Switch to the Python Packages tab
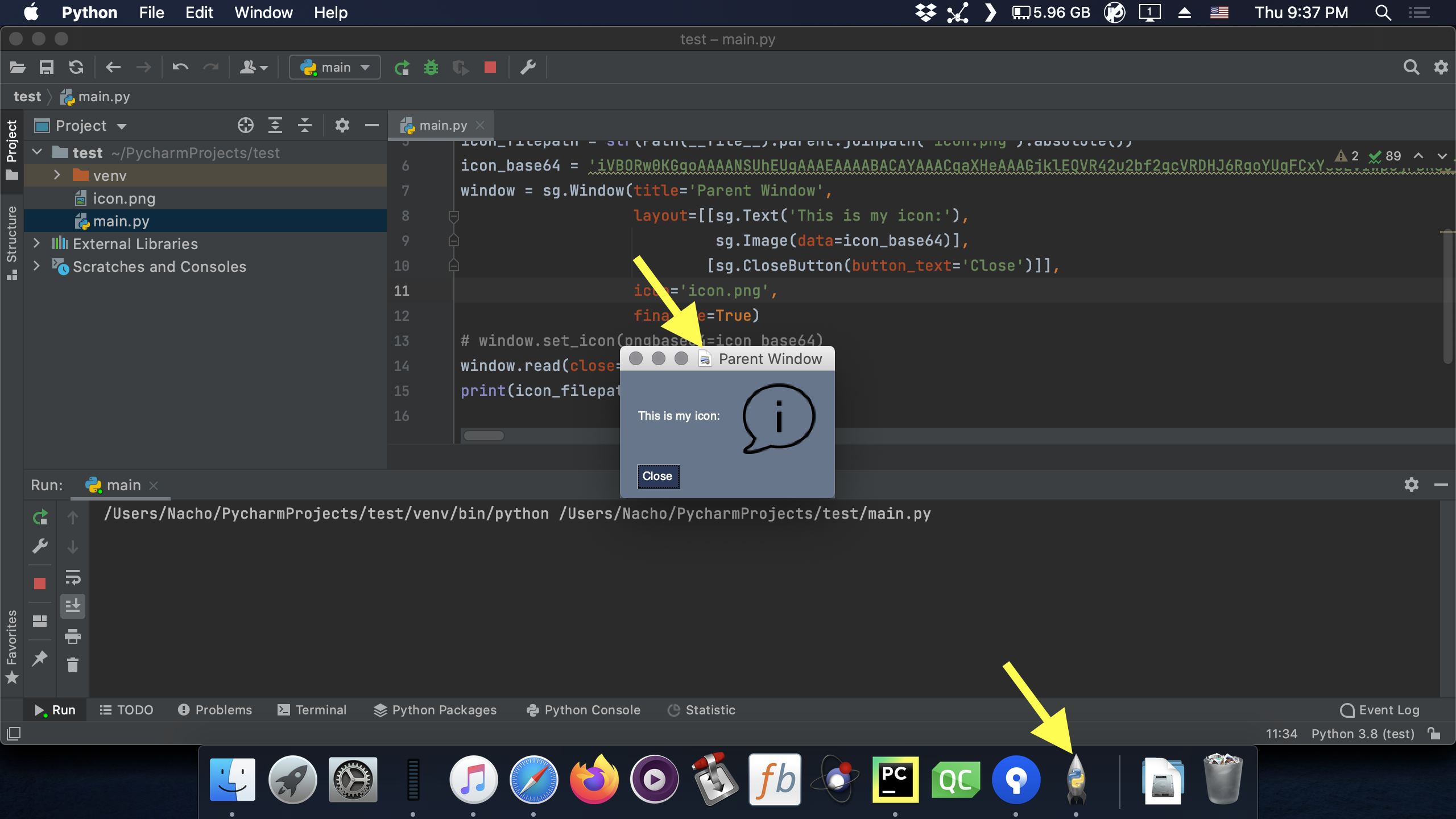1456x819 pixels. click(435, 710)
